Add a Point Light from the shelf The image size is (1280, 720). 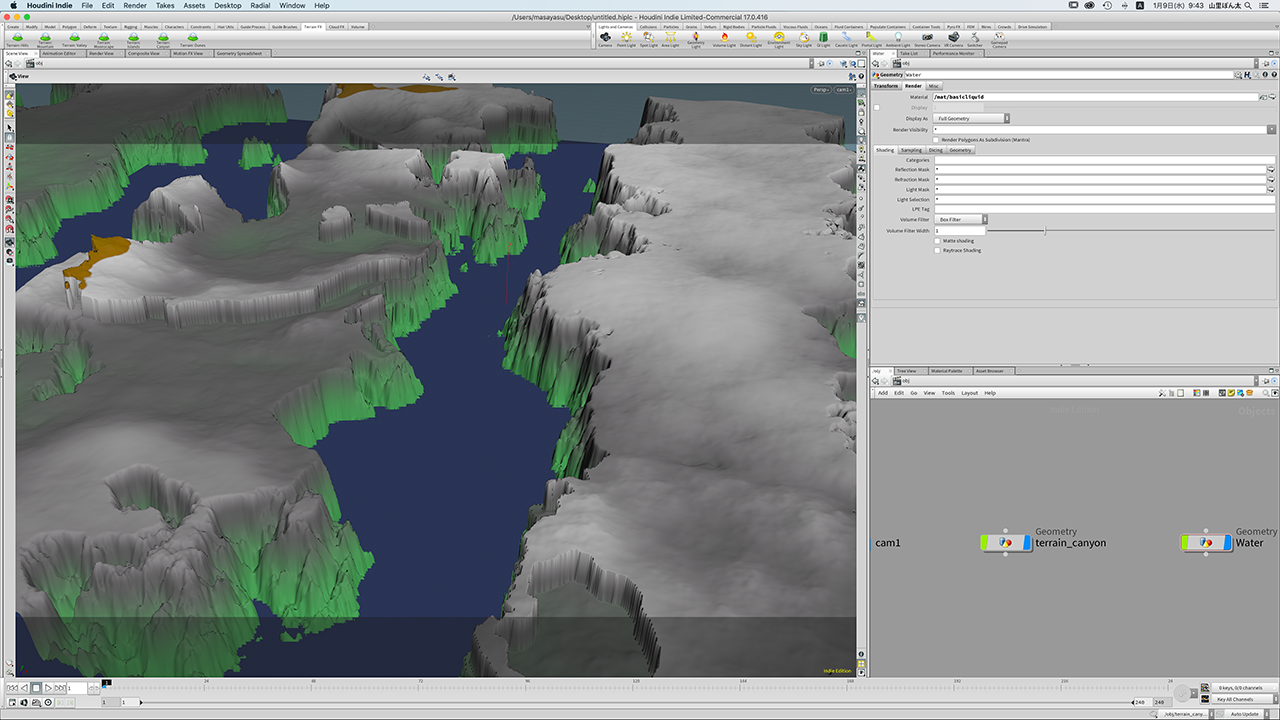(x=626, y=38)
